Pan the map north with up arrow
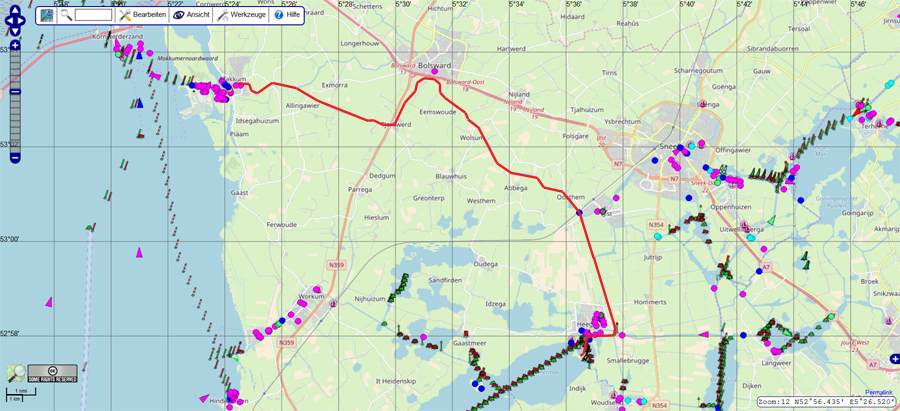Screen dimensions: 900x411 (x=15, y=12)
